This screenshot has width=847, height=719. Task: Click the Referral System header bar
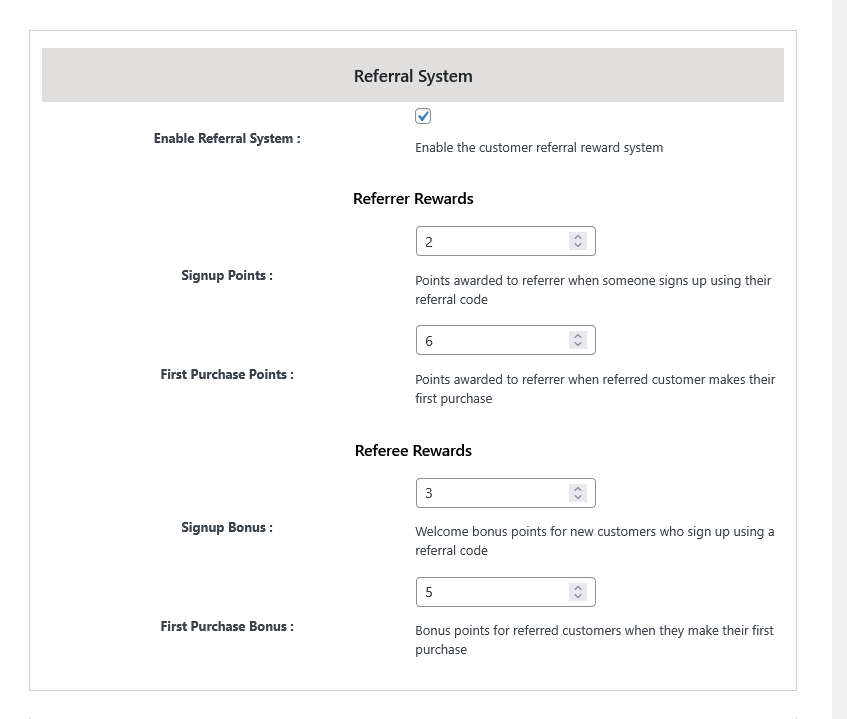pyautogui.click(x=413, y=74)
